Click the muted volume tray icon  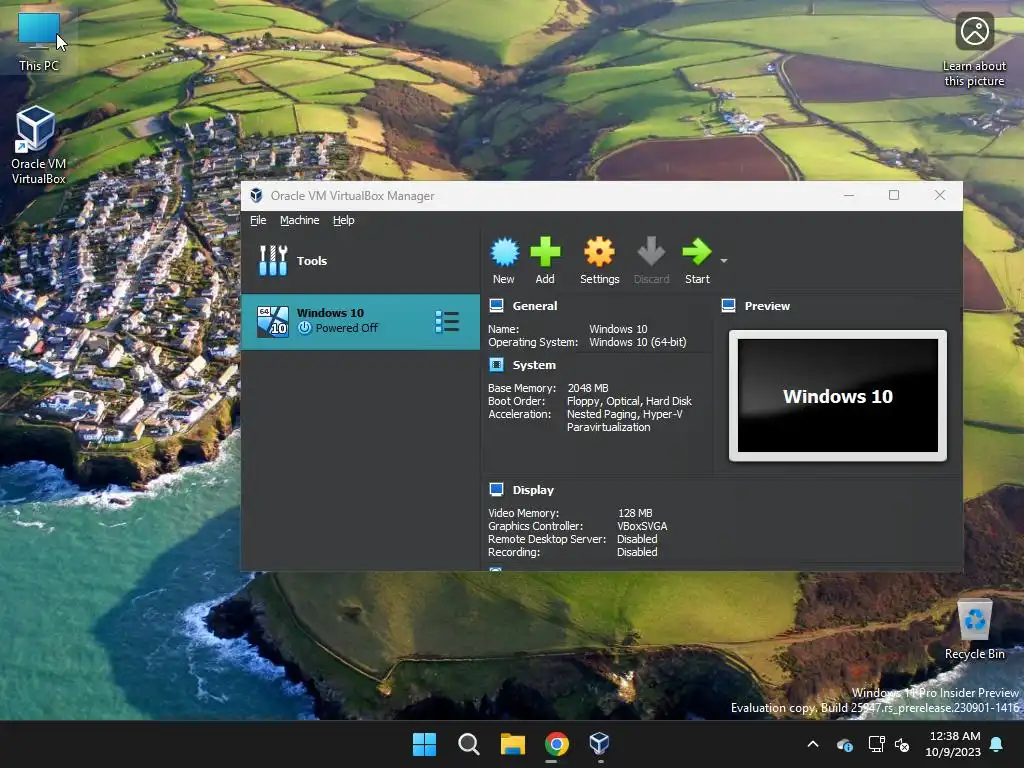coord(902,744)
